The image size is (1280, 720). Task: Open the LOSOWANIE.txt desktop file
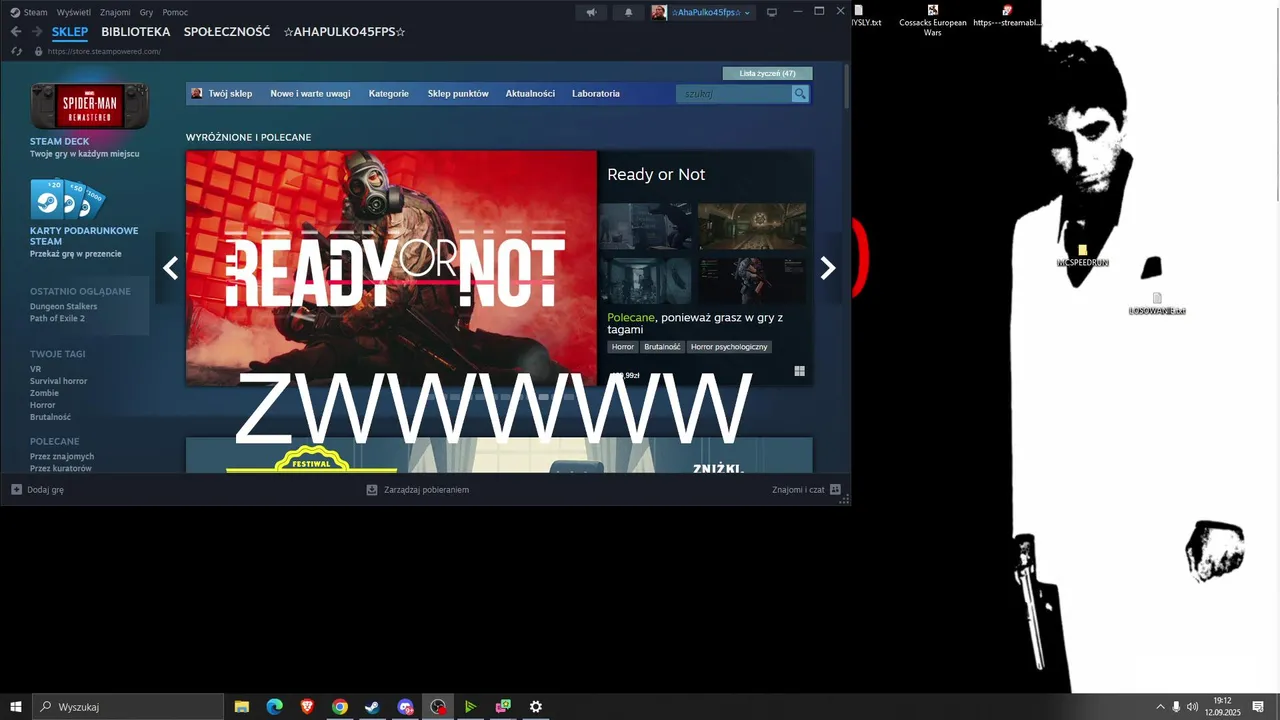[1157, 304]
